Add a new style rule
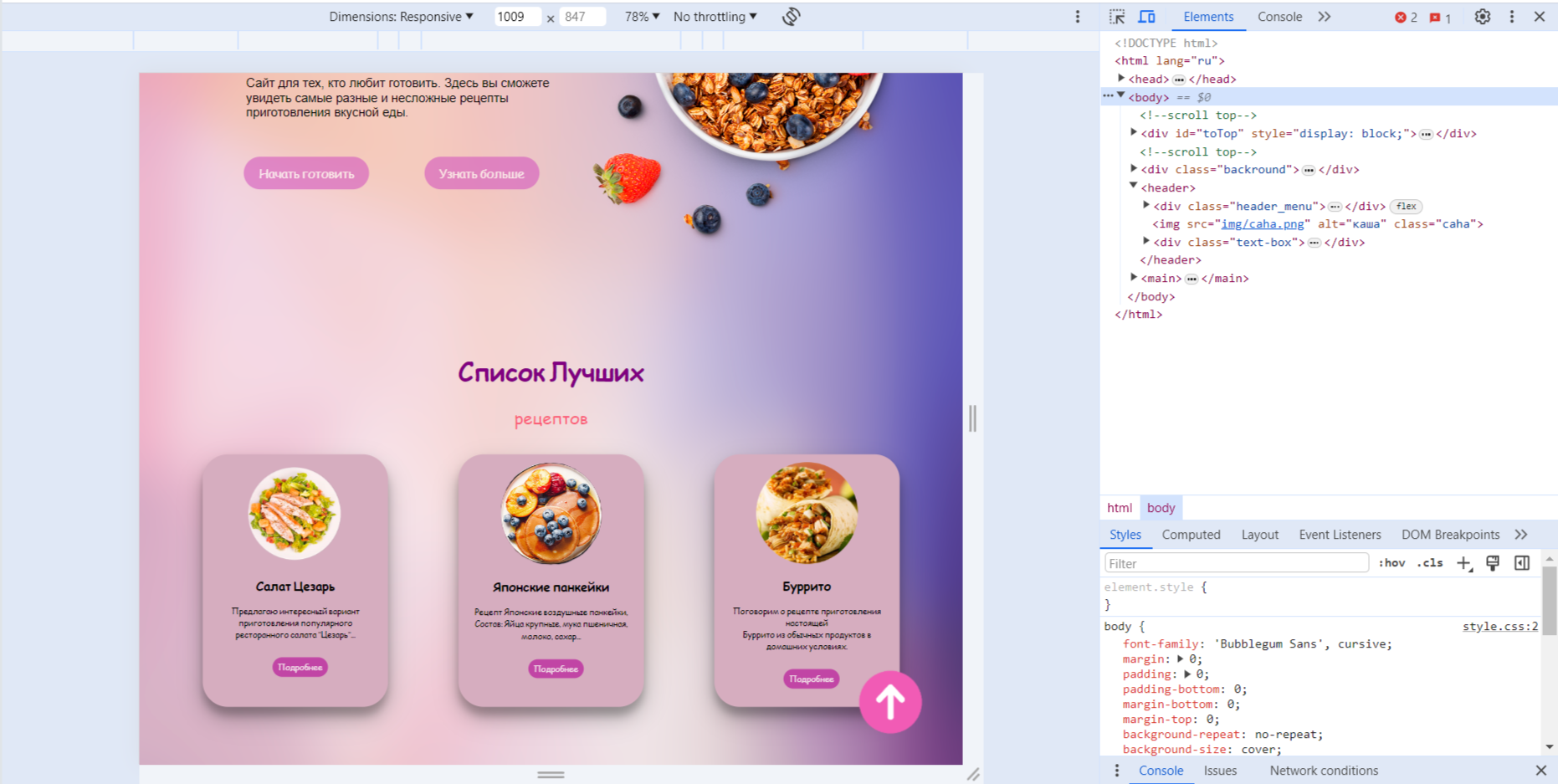The width and height of the screenshot is (1558, 784). (x=1464, y=563)
